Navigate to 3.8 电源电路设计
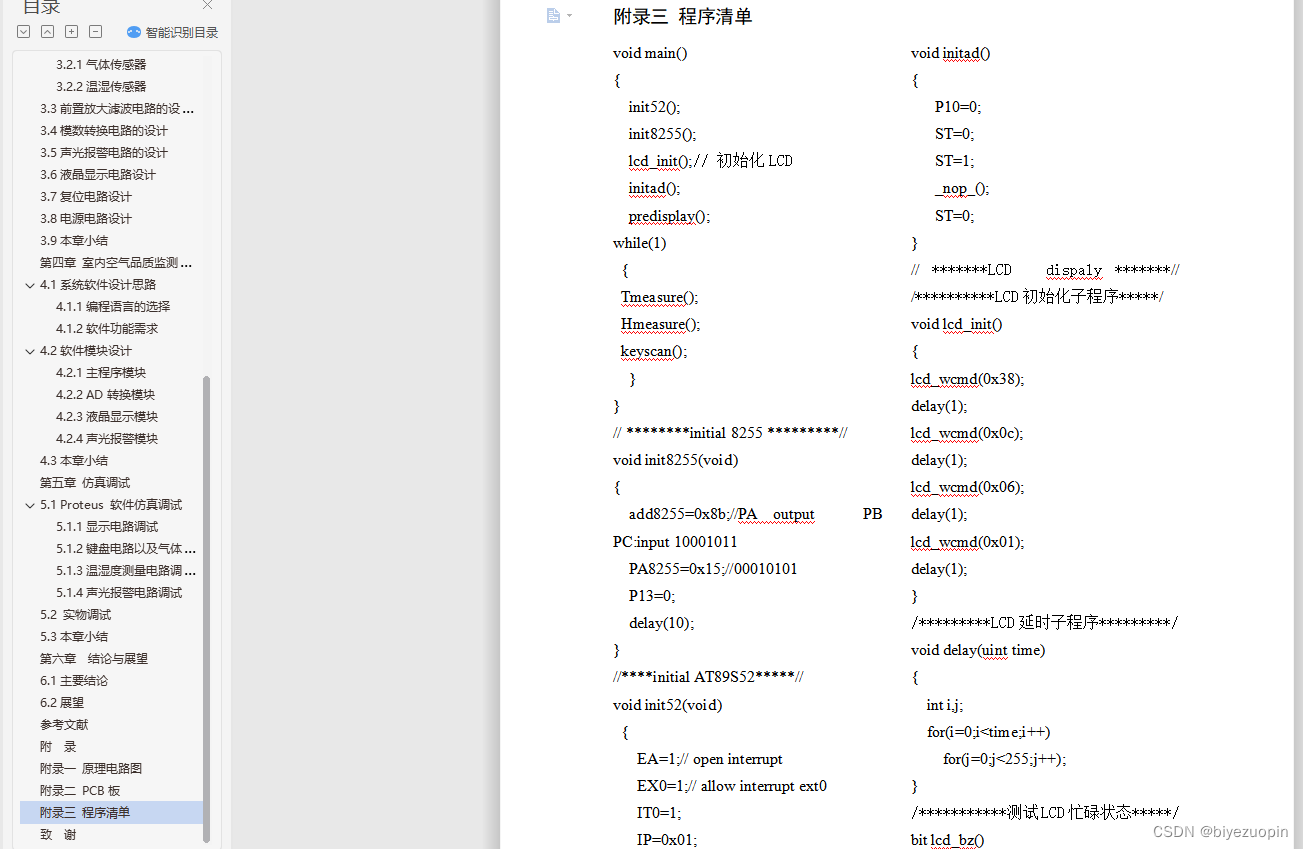 click(x=86, y=219)
